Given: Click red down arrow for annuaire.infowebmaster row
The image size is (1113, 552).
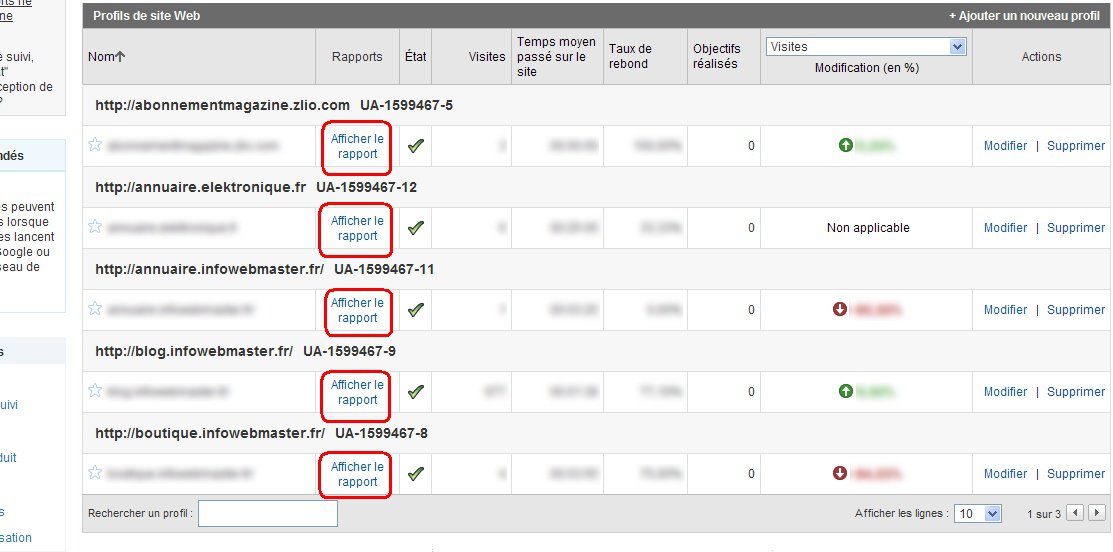Looking at the screenshot, I should coord(840,310).
